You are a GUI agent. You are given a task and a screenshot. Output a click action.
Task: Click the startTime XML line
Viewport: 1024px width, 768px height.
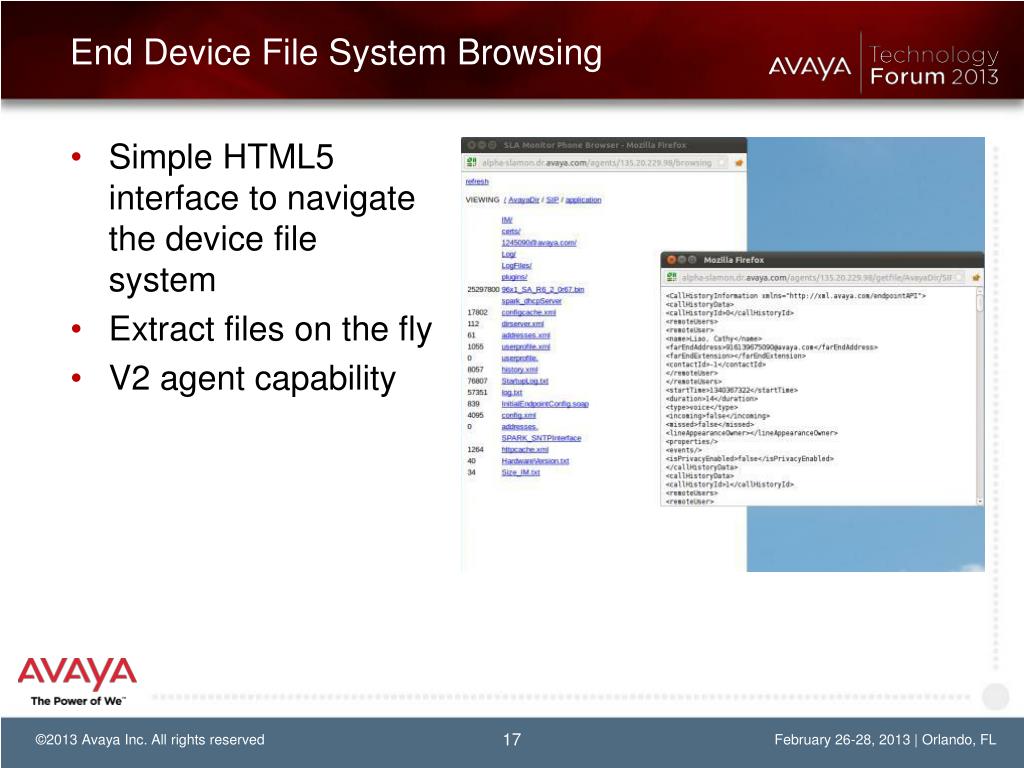point(731,390)
